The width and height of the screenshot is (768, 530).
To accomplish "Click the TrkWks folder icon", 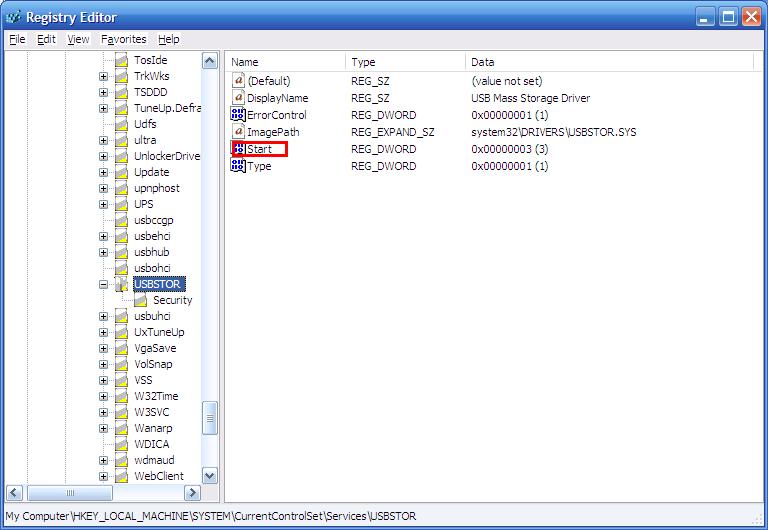I will 121,76.
